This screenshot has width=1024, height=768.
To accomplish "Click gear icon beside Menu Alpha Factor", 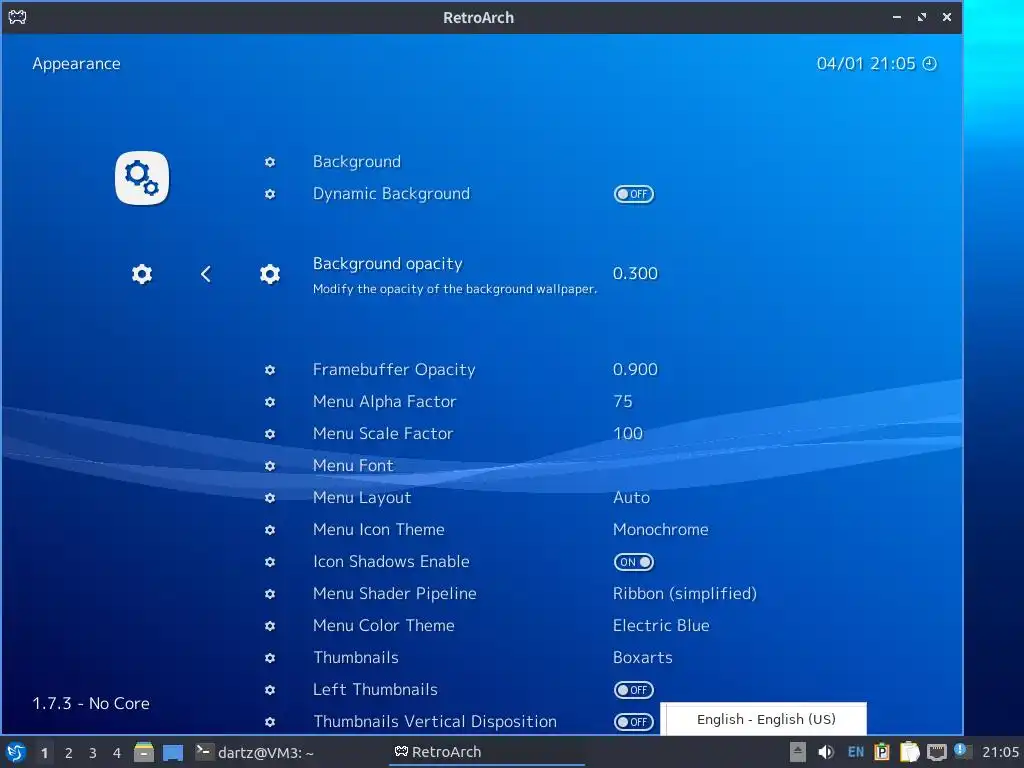I will pos(270,402).
